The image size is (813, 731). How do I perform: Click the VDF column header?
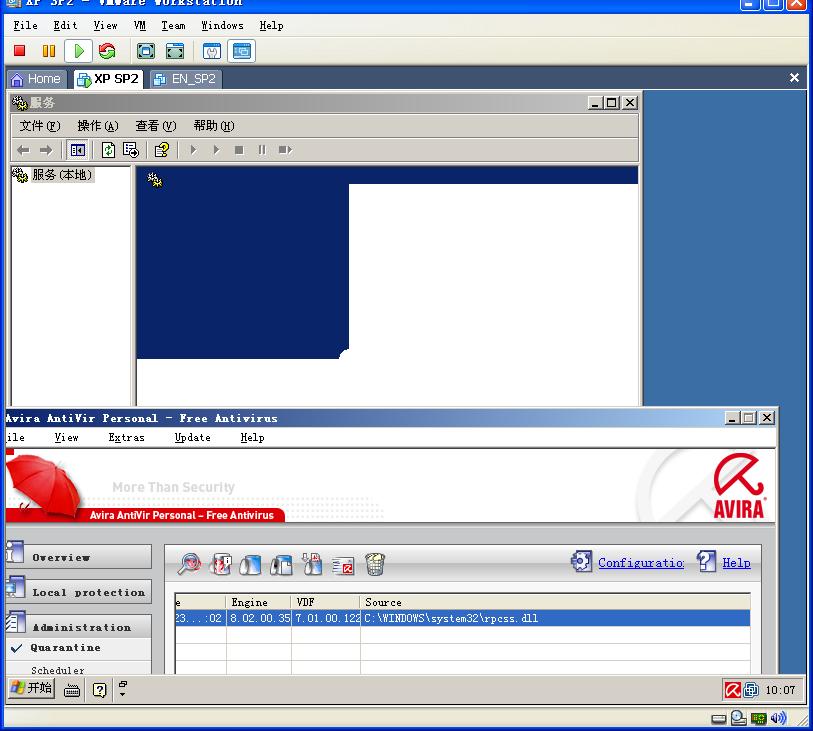[x=326, y=602]
